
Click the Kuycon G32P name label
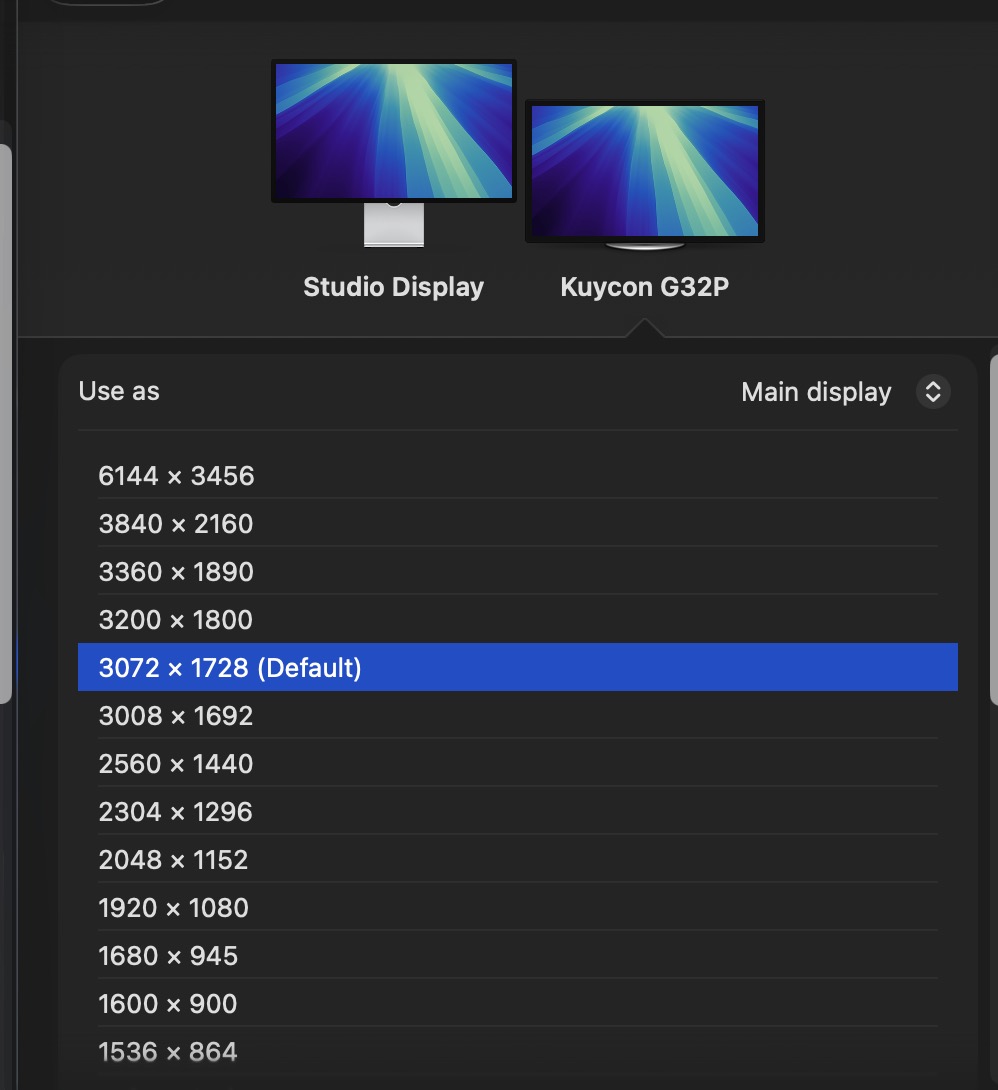pyautogui.click(x=644, y=286)
